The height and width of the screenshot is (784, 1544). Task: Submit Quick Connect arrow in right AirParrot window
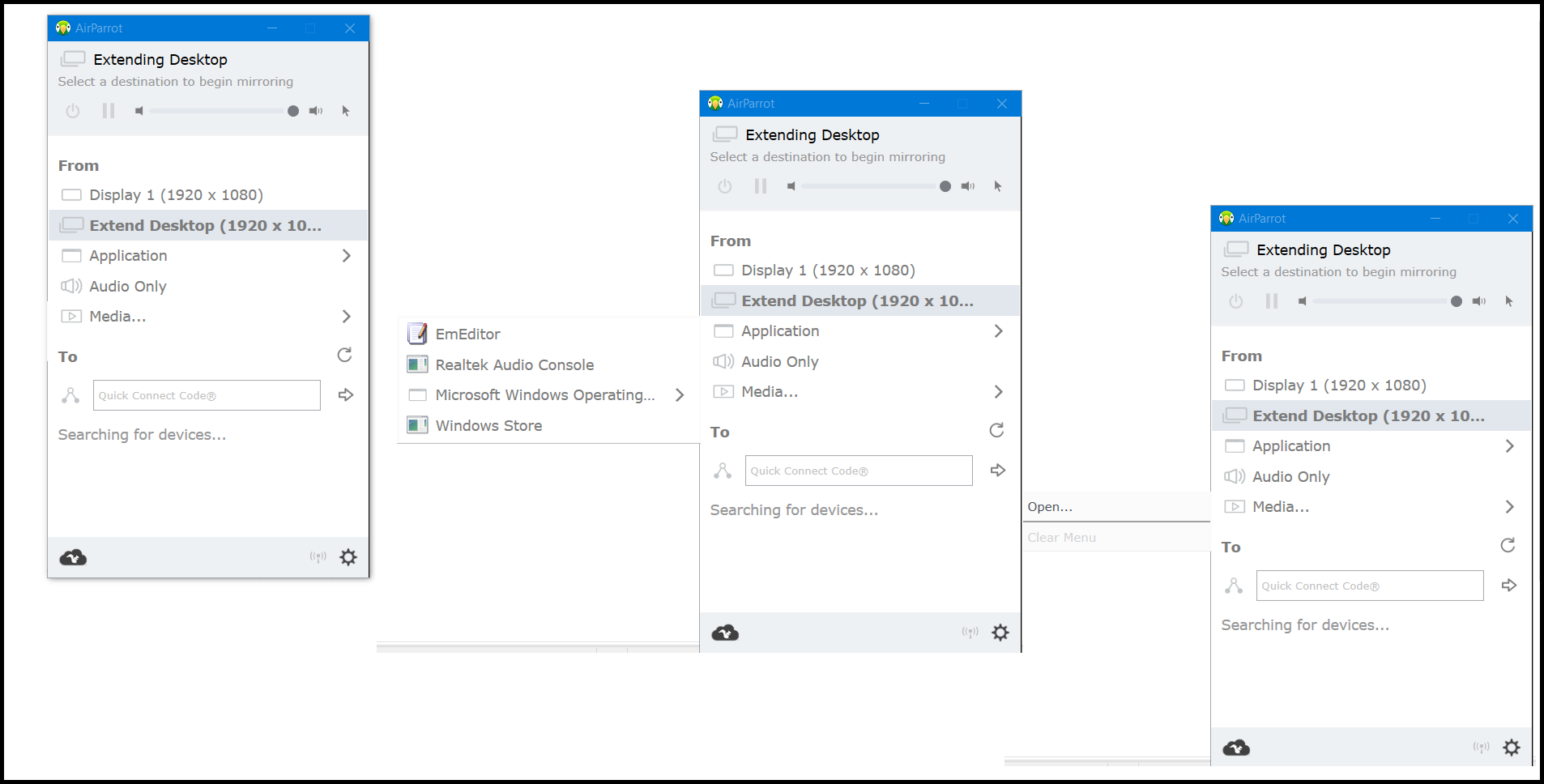[x=1509, y=586]
